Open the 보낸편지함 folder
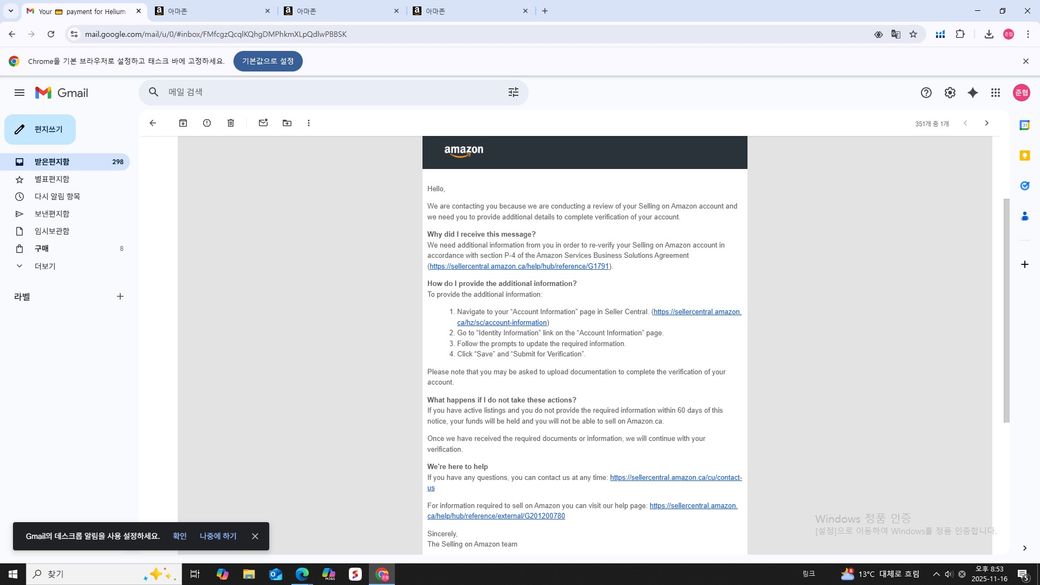This screenshot has width=1040, height=585. tap(52, 214)
